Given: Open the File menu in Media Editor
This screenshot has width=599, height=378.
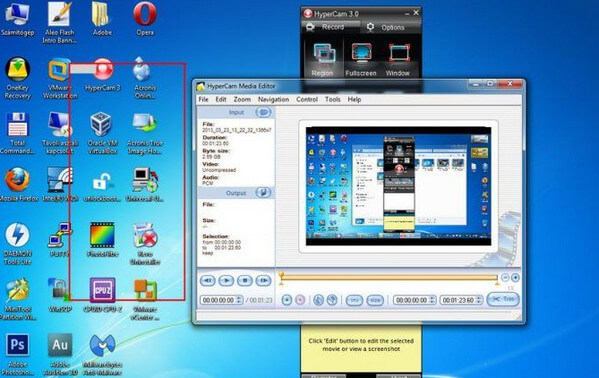Looking at the screenshot, I should pyautogui.click(x=203, y=99).
